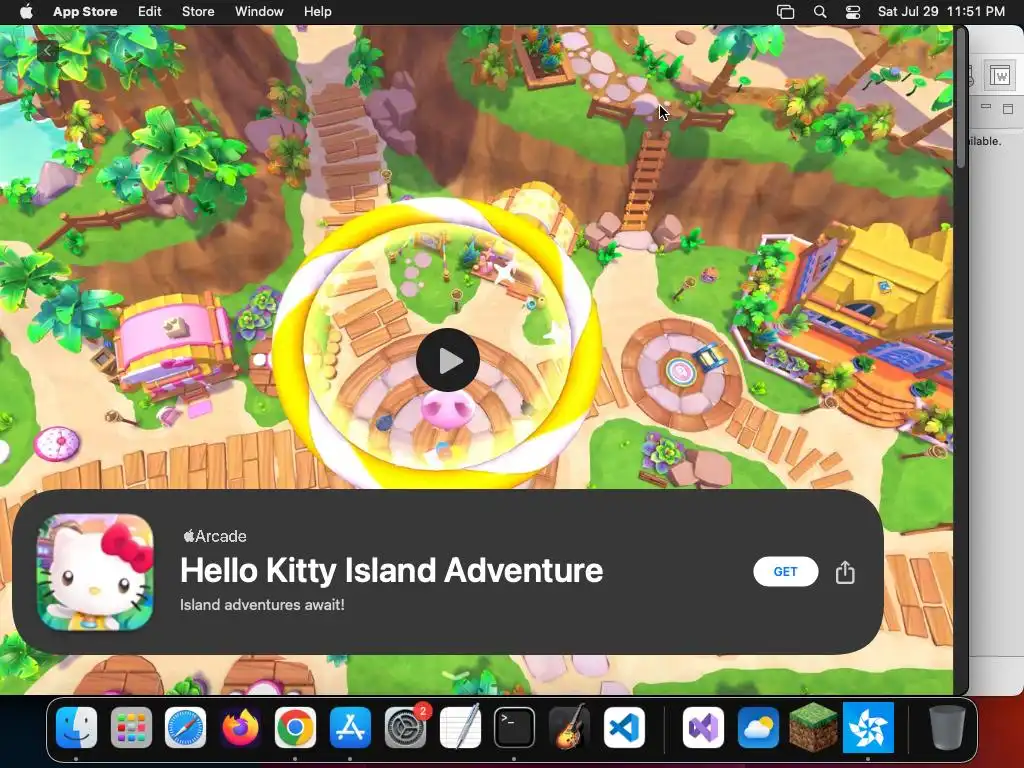Open the pinwheel app in the Dock
Viewport: 1024px width, 768px height.
point(868,728)
